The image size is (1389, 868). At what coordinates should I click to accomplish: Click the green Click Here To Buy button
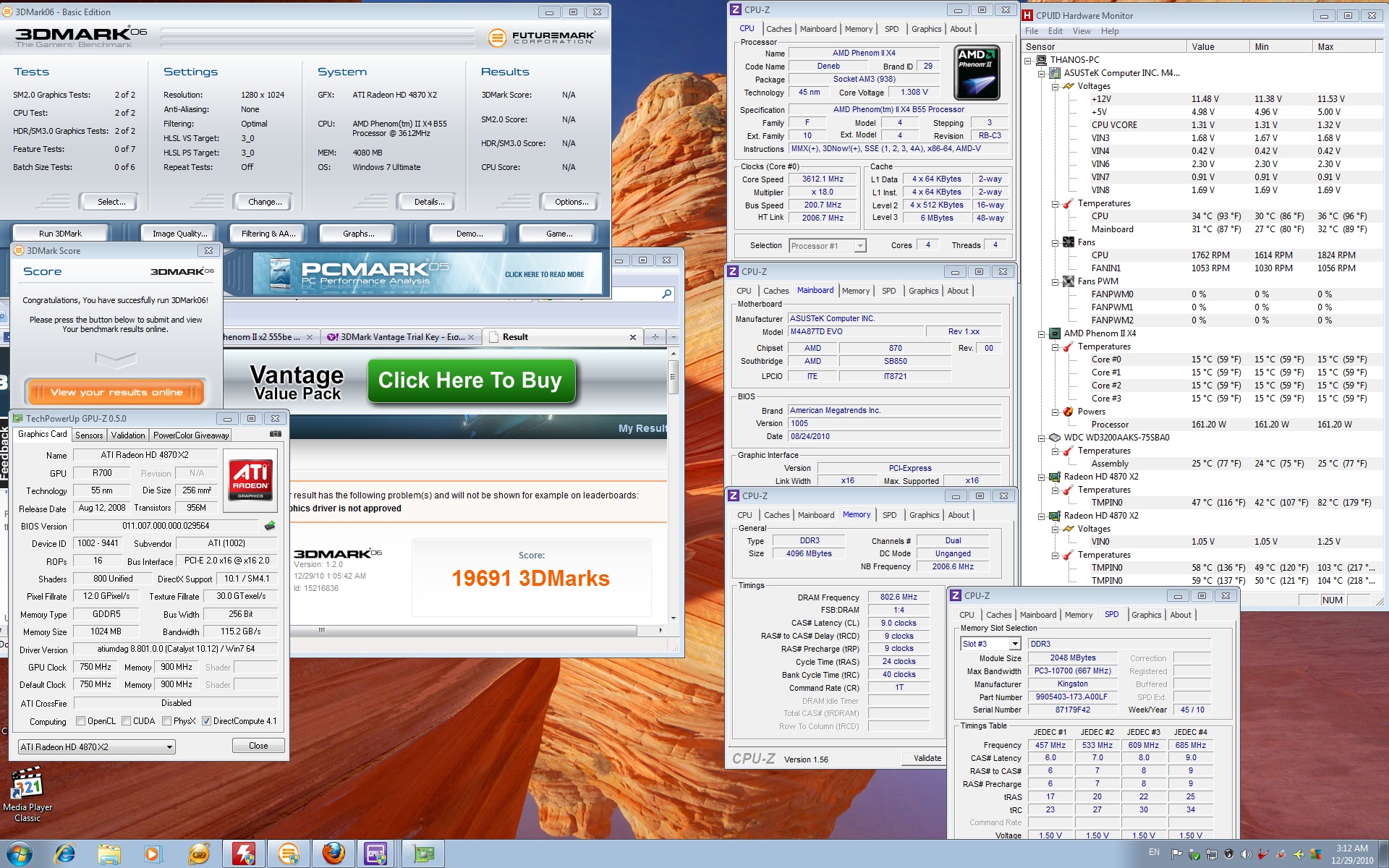[470, 380]
